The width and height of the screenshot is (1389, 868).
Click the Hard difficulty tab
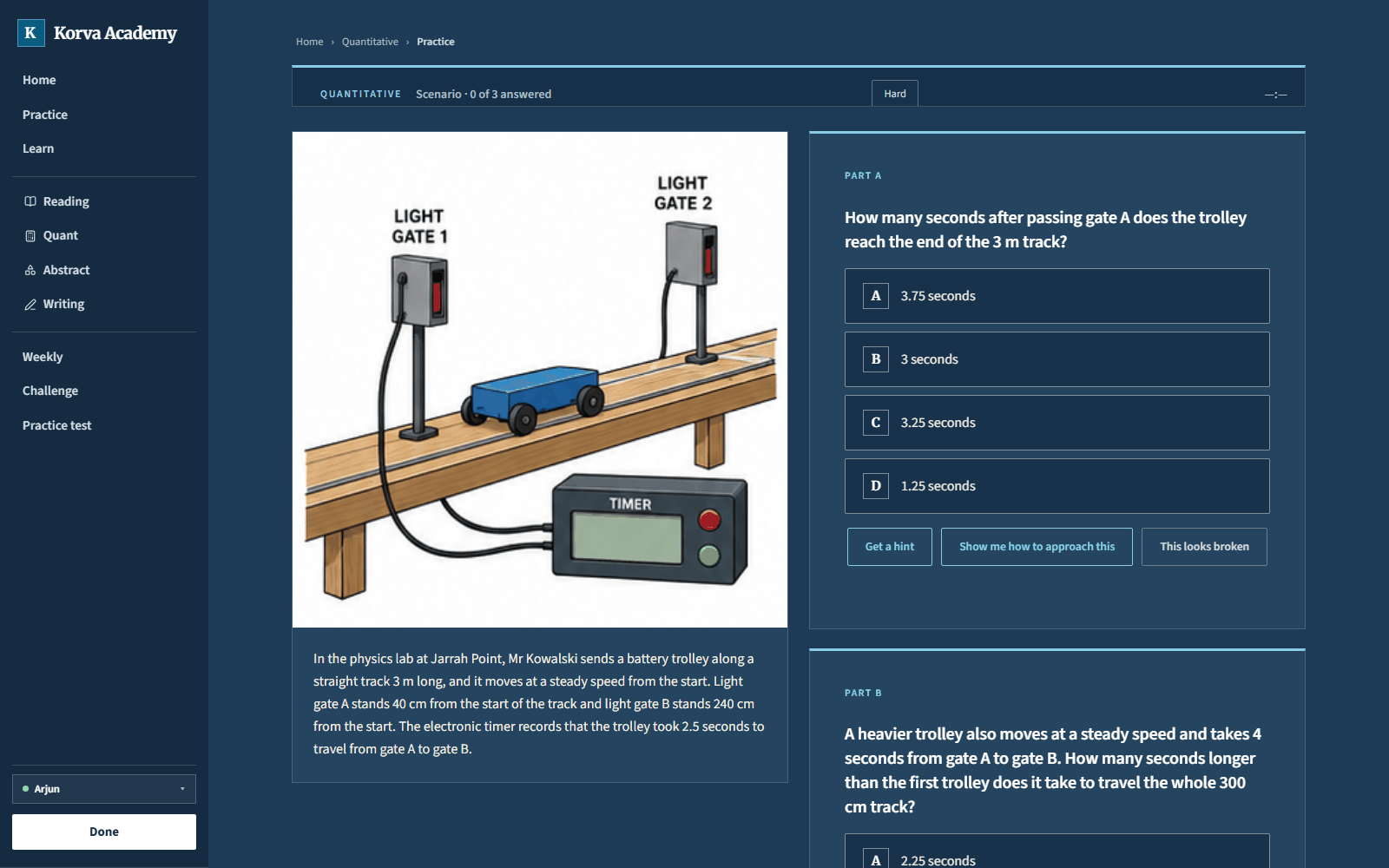895,94
